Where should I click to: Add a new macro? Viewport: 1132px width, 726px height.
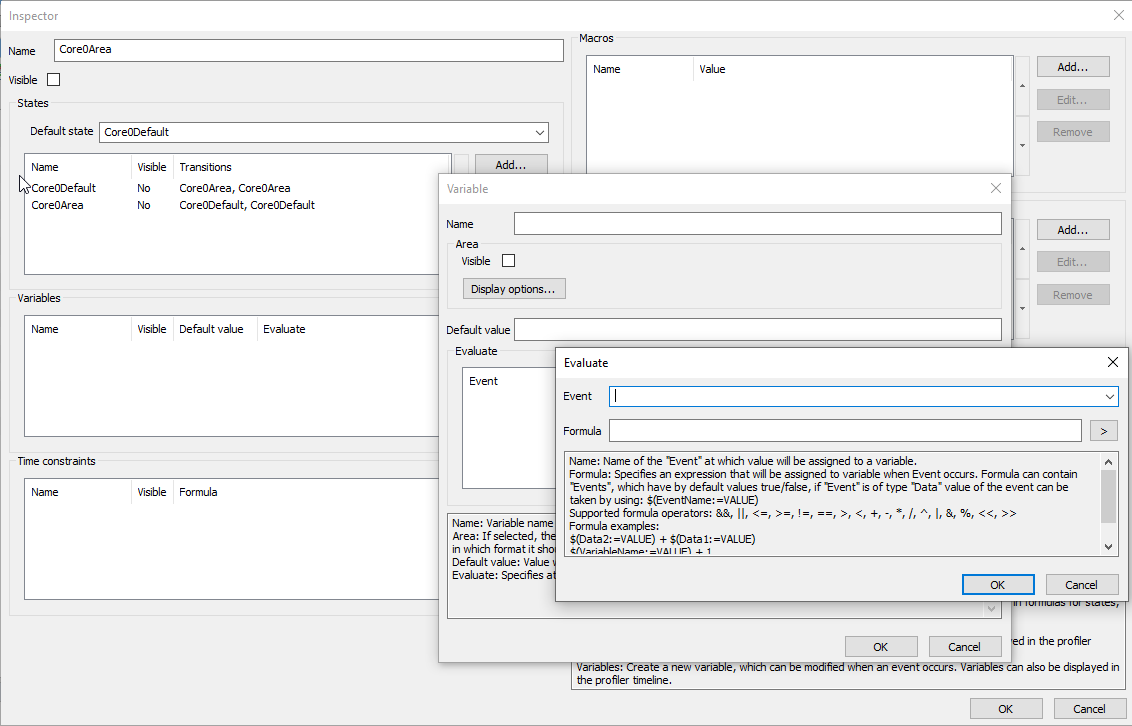[x=1072, y=67]
